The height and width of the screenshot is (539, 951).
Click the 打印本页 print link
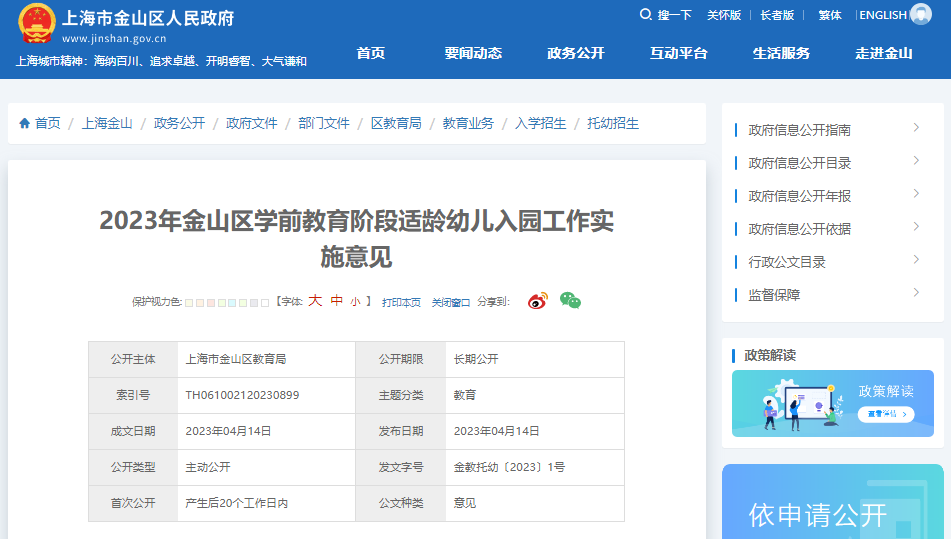401,302
